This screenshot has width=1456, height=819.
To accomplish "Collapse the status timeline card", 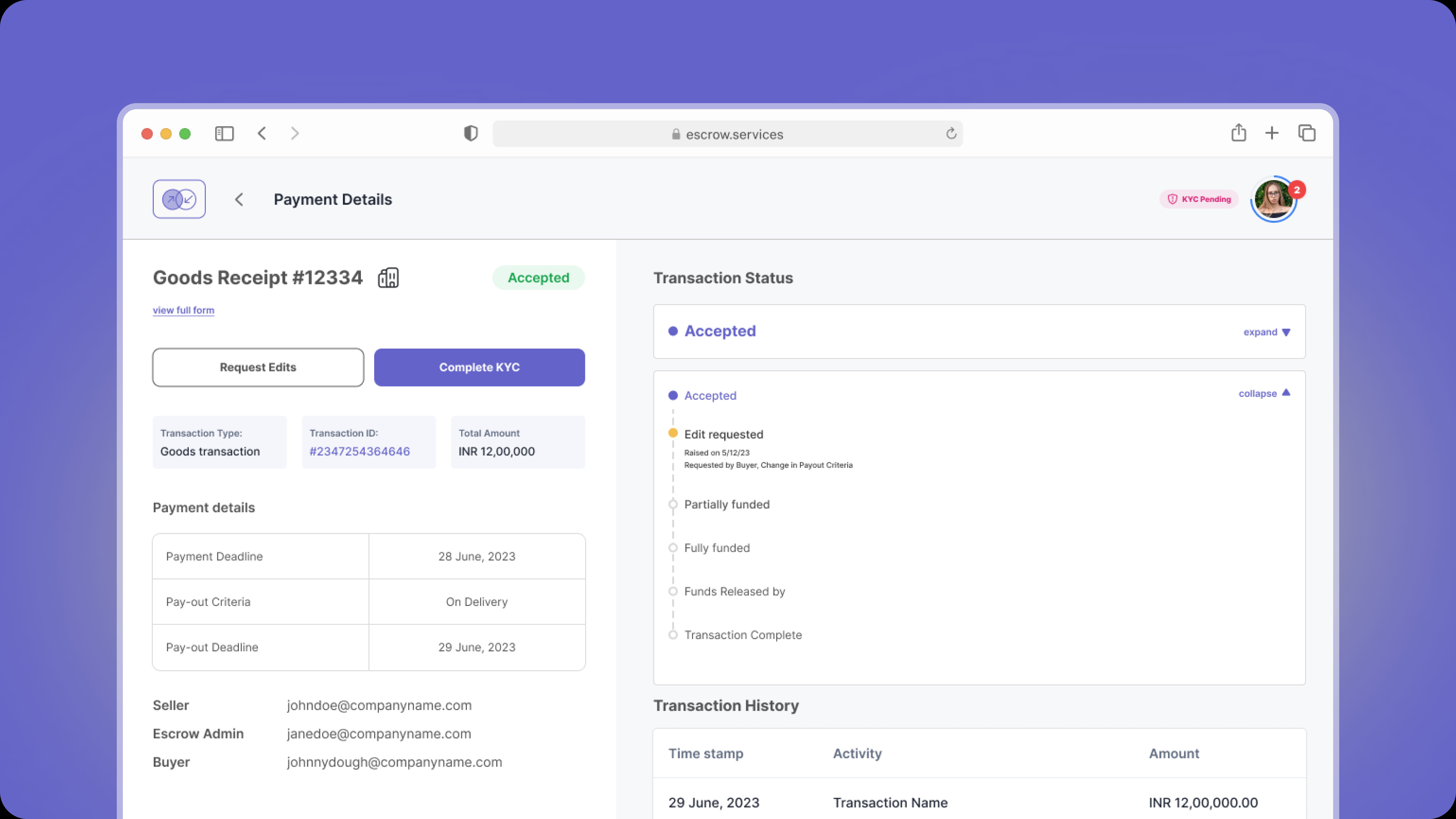I will point(1264,393).
